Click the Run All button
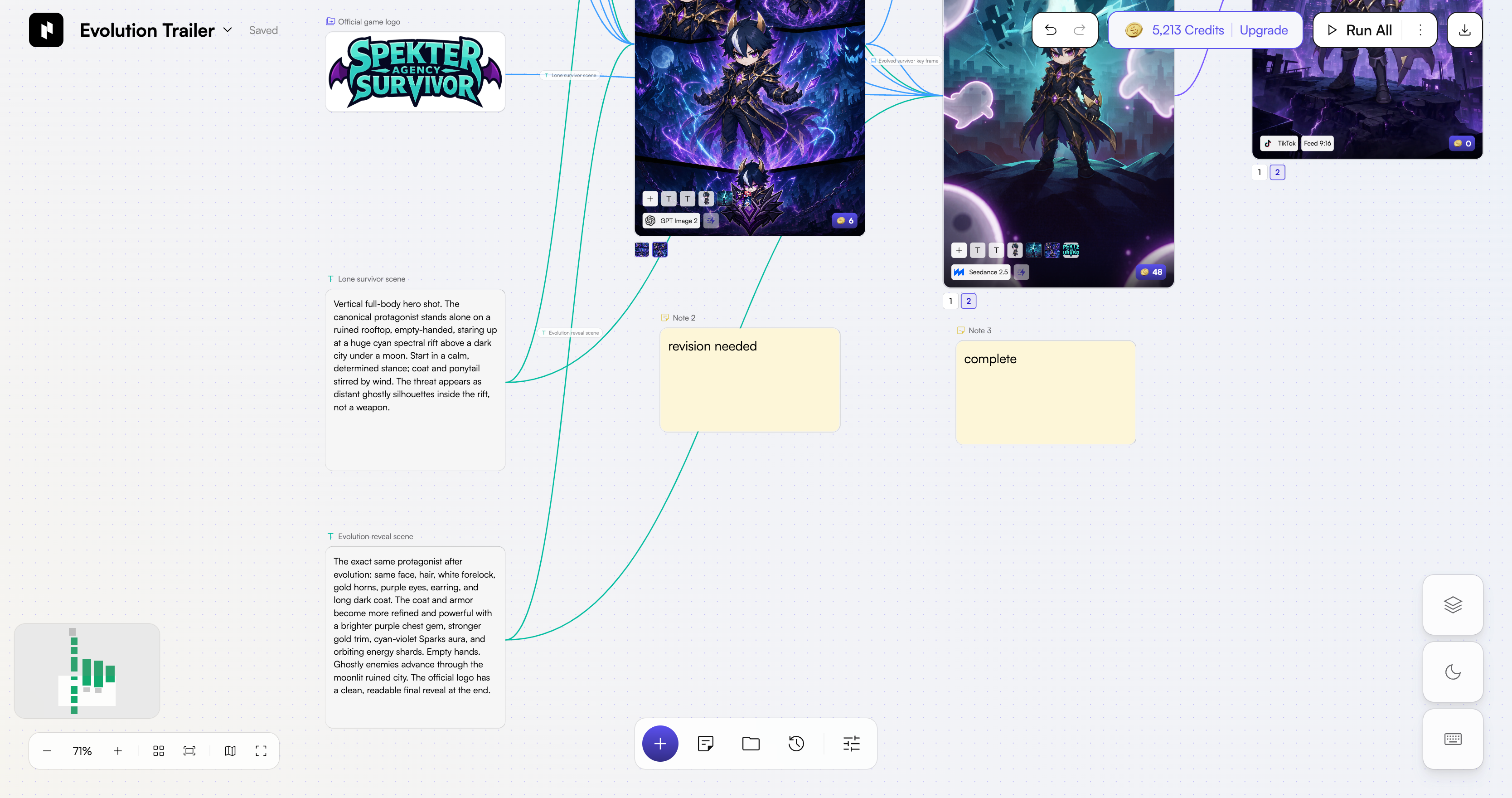 pyautogui.click(x=1359, y=30)
